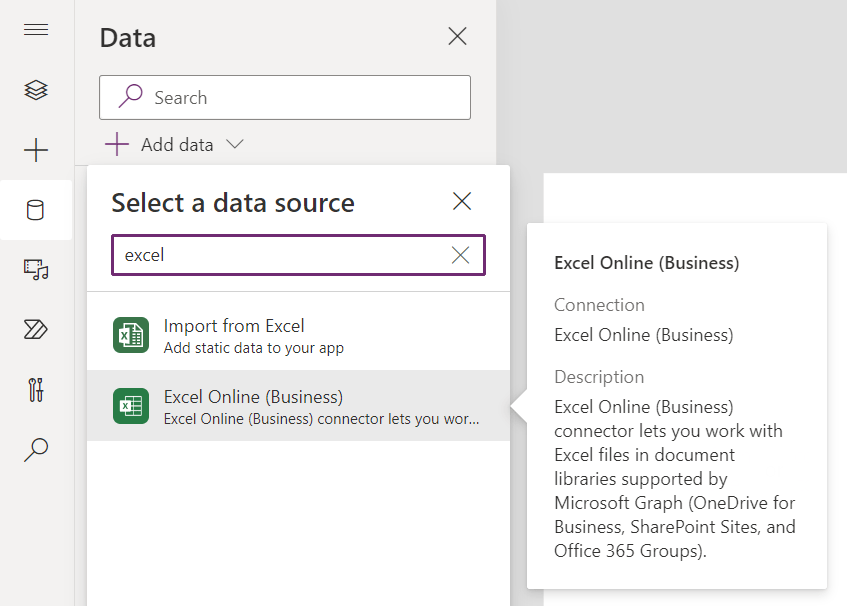Click the Search magnifier in left sidebar
The height and width of the screenshot is (606, 847).
coord(36,449)
